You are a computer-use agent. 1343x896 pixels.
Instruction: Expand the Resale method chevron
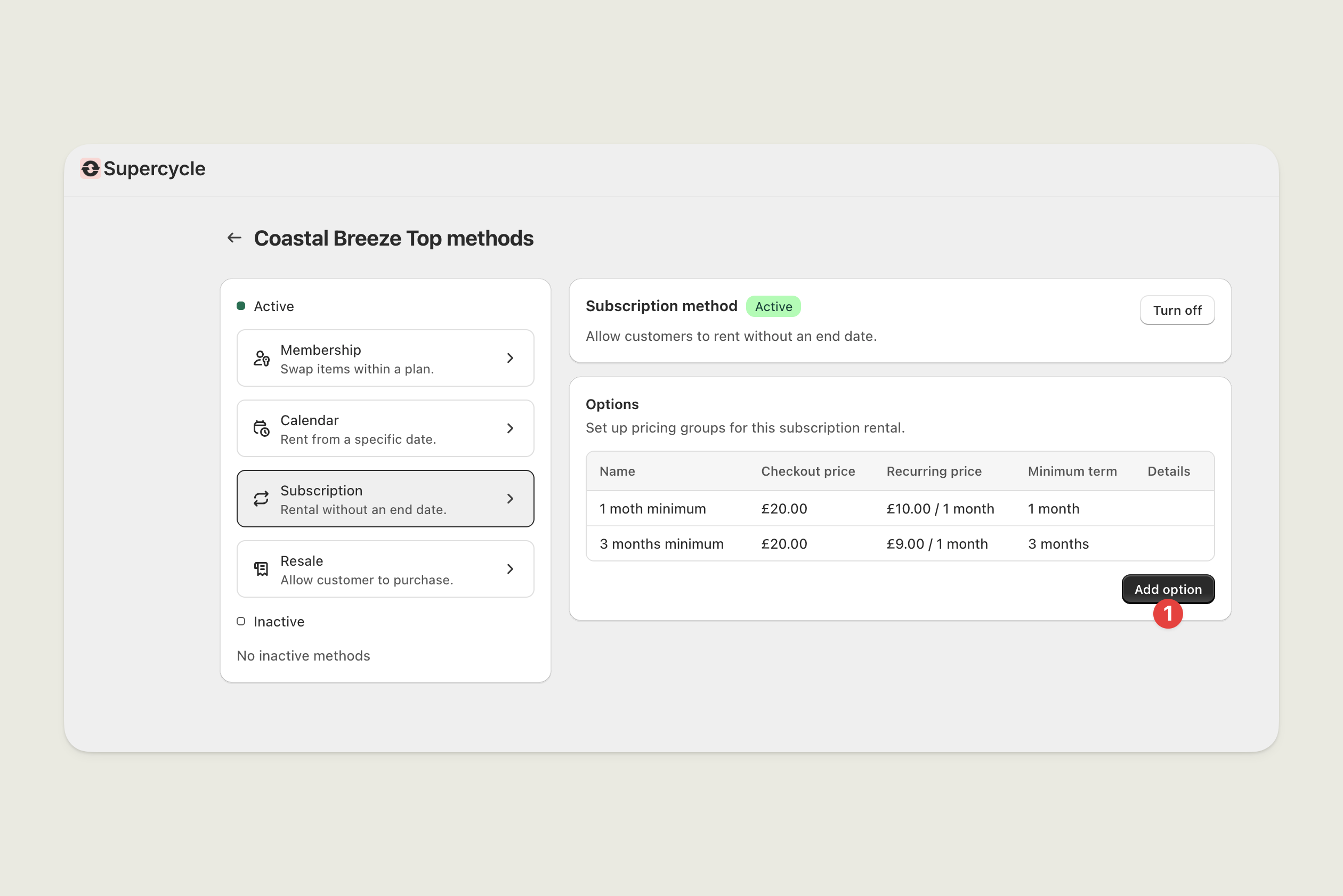pos(510,569)
